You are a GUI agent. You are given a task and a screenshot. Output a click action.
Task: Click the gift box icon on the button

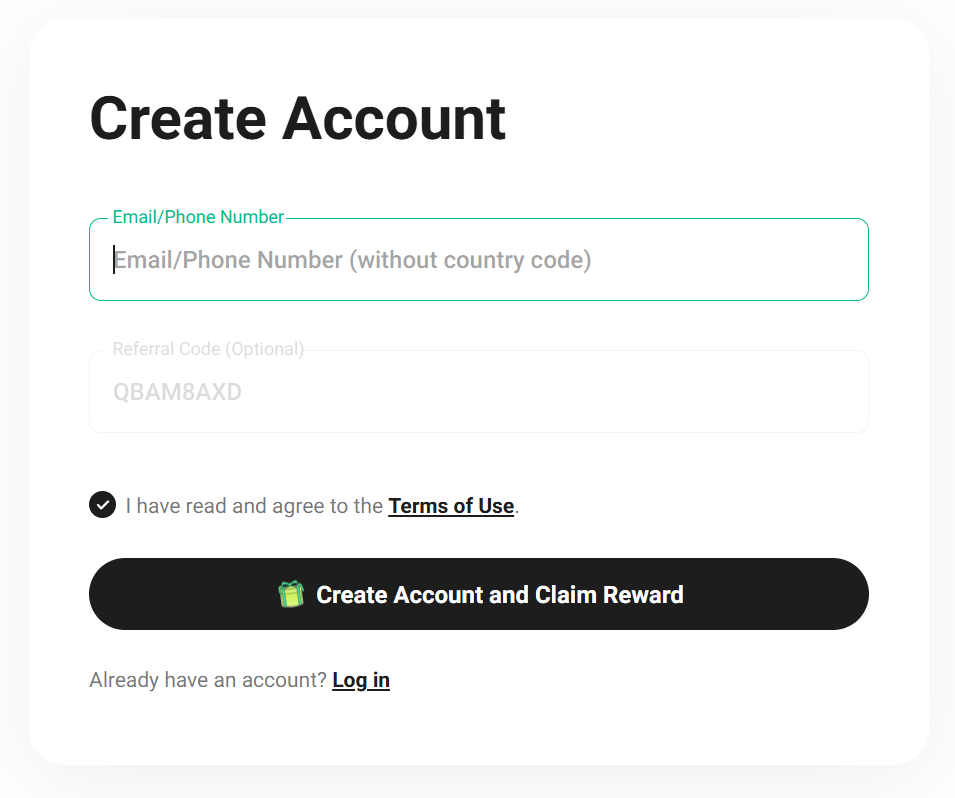pyautogui.click(x=290, y=595)
